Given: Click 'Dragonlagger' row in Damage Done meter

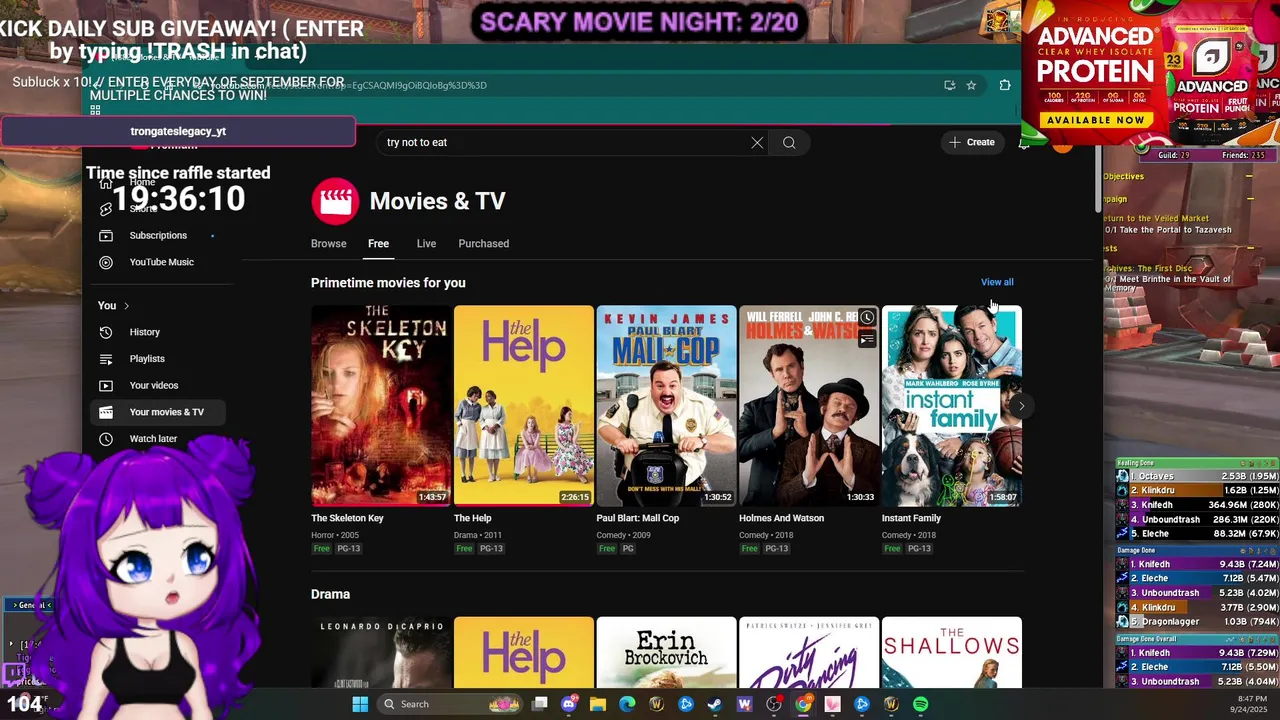Looking at the screenshot, I should (x=1198, y=622).
